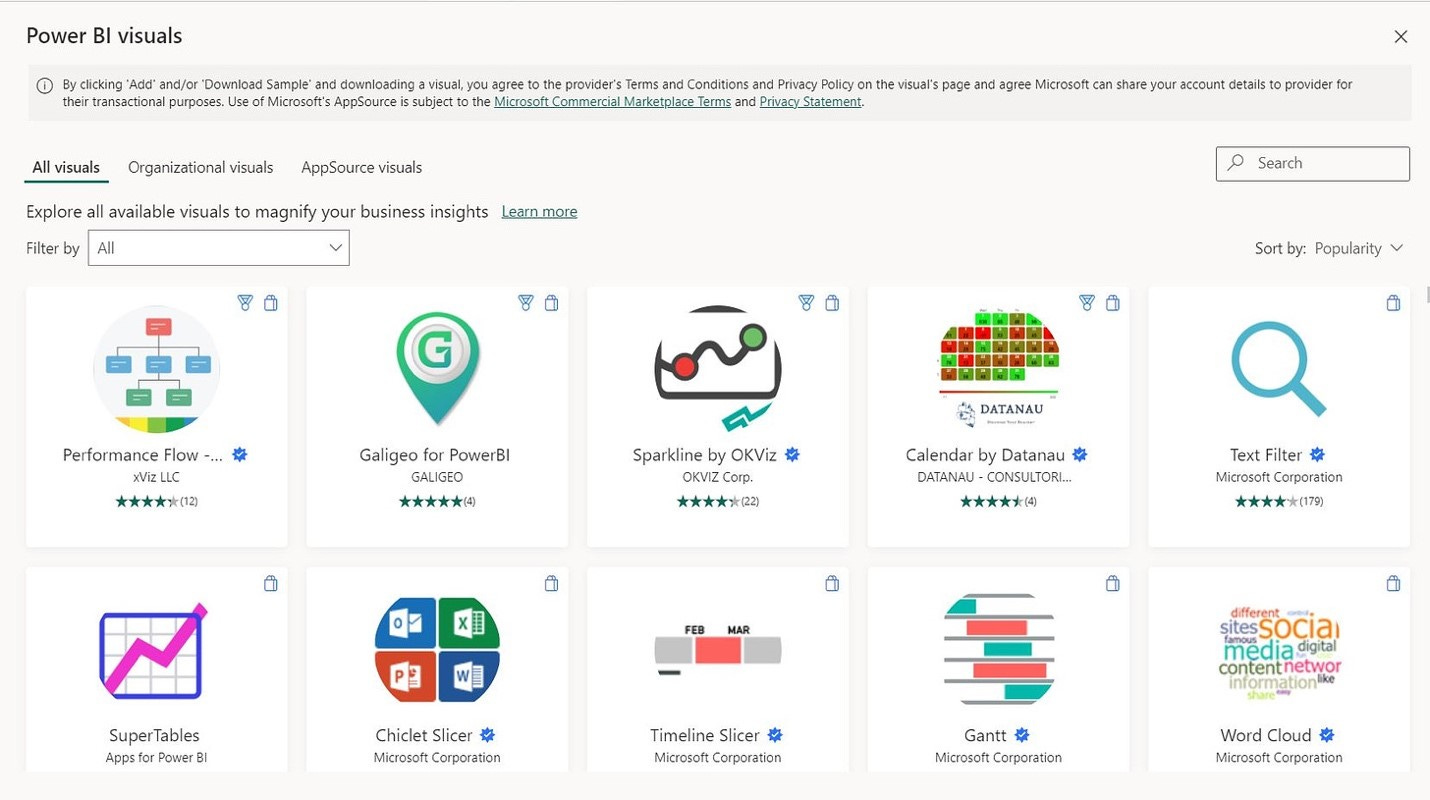Follow the Learn more link

click(539, 212)
